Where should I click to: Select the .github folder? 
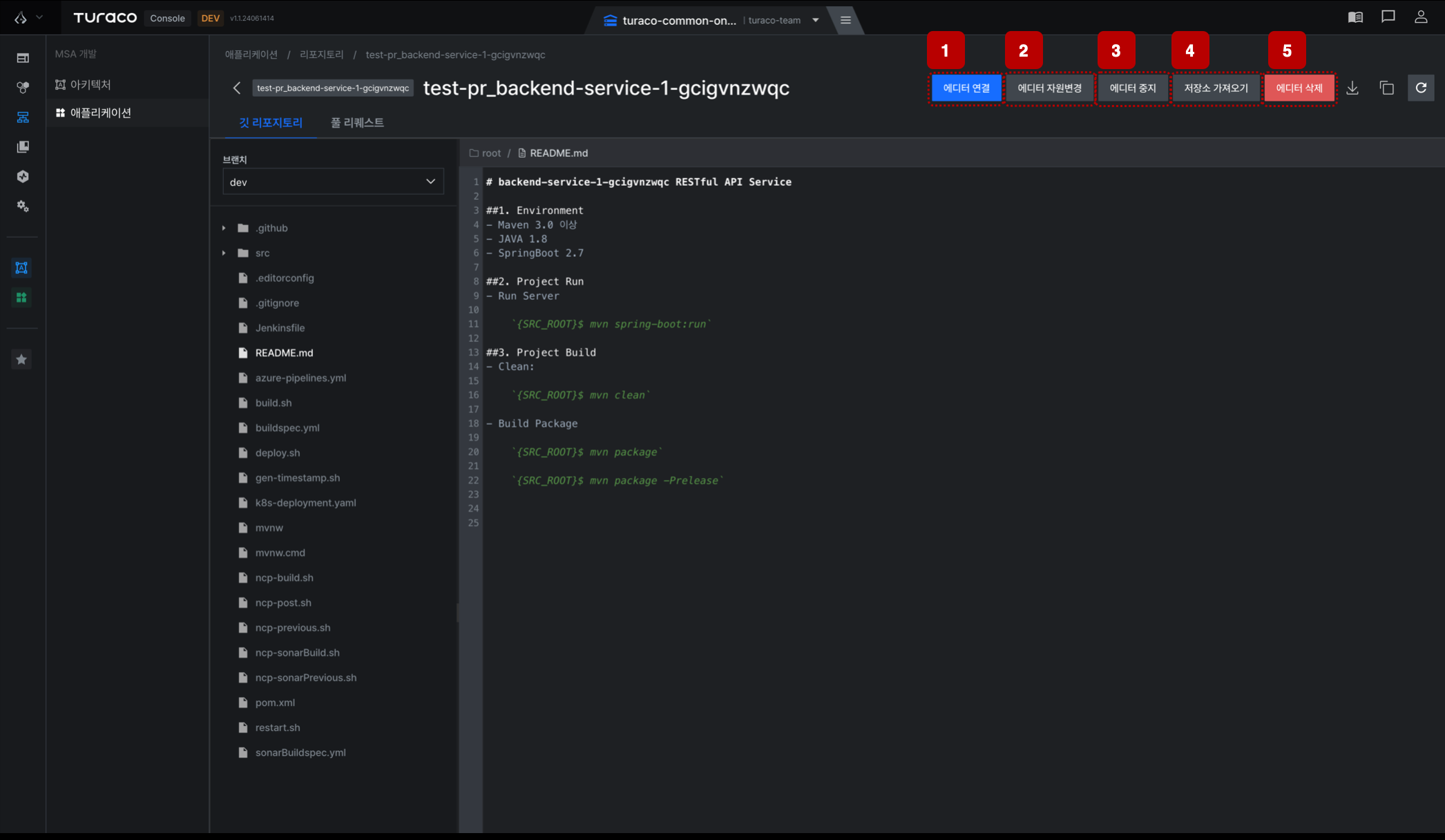click(x=271, y=228)
